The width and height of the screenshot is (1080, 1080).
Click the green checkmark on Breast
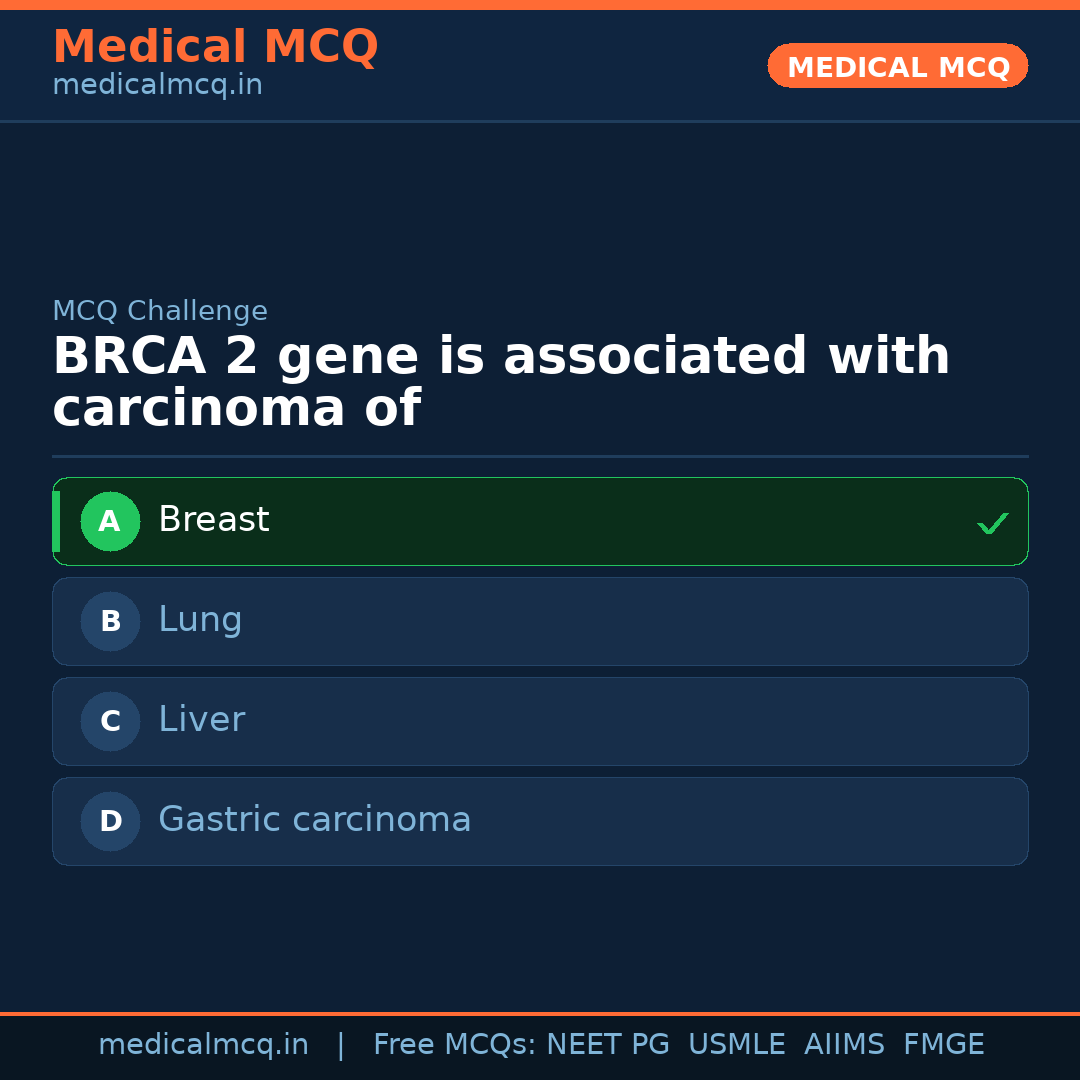[992, 523]
